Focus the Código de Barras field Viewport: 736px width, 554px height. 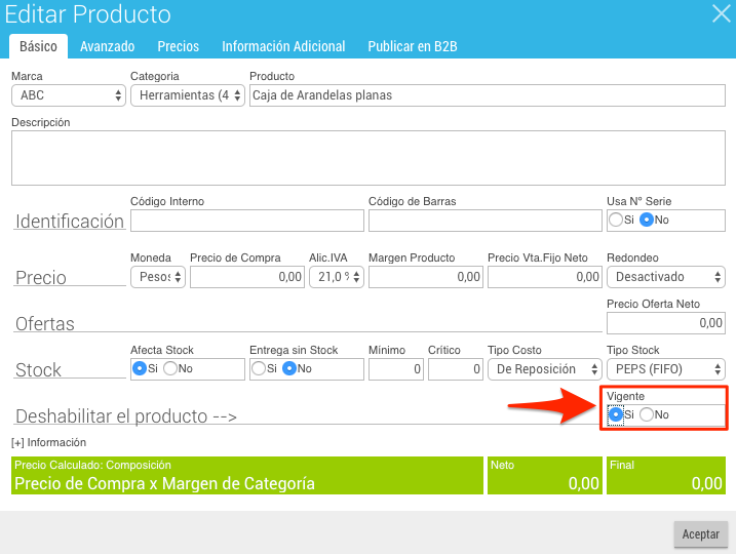tap(485, 221)
